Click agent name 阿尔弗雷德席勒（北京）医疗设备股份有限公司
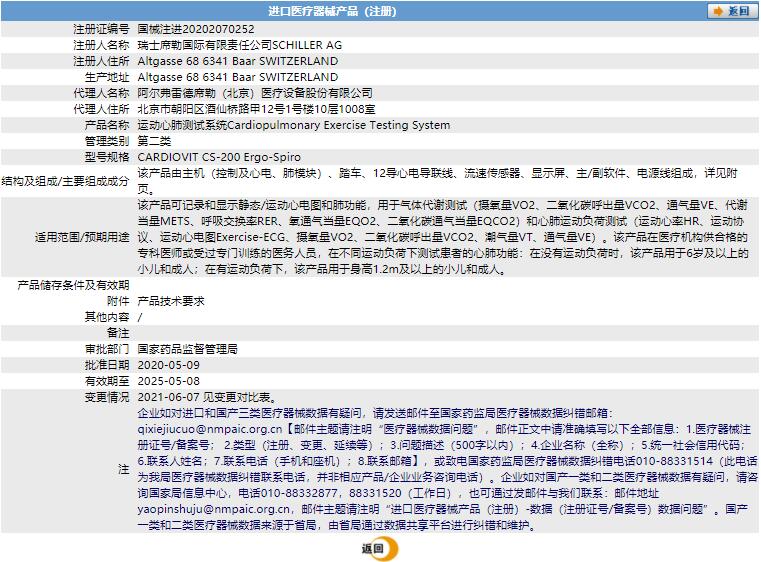This screenshot has height=562, width=761. pyautogui.click(x=255, y=93)
